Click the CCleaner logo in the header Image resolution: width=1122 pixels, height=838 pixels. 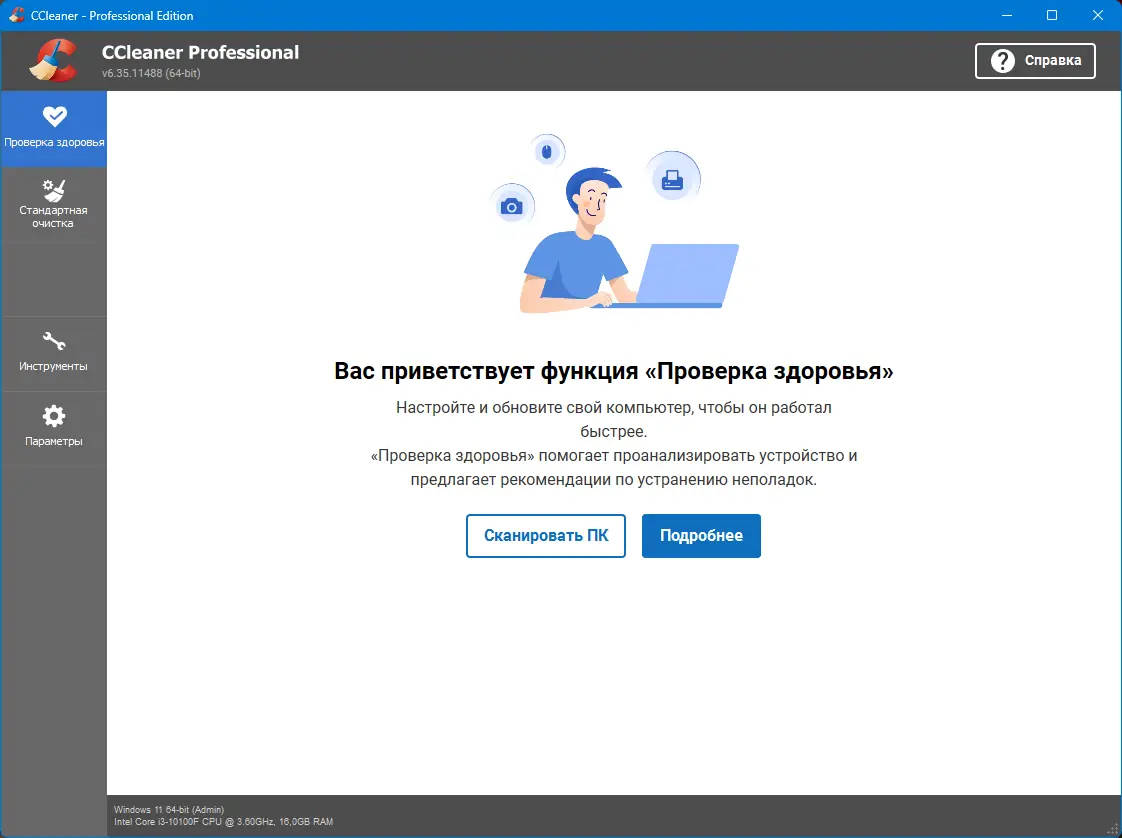54,60
